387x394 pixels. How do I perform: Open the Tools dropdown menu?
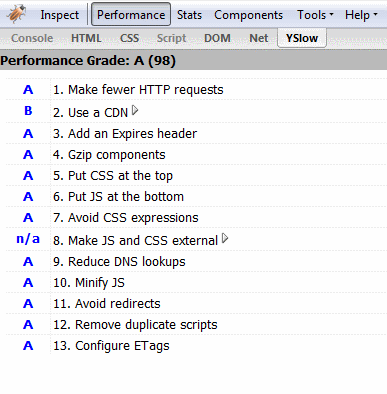[315, 15]
